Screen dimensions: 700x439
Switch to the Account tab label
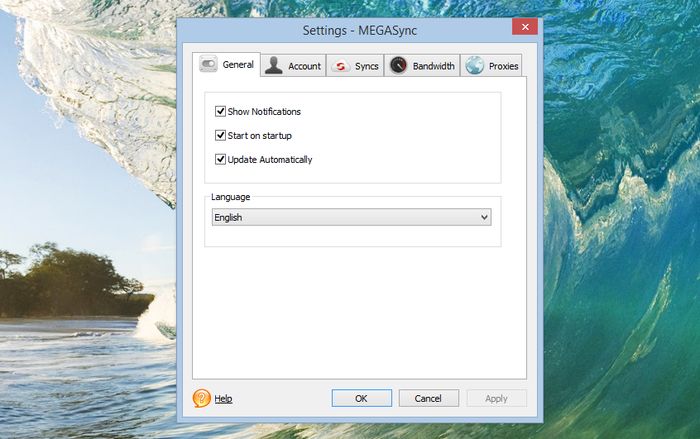(304, 67)
